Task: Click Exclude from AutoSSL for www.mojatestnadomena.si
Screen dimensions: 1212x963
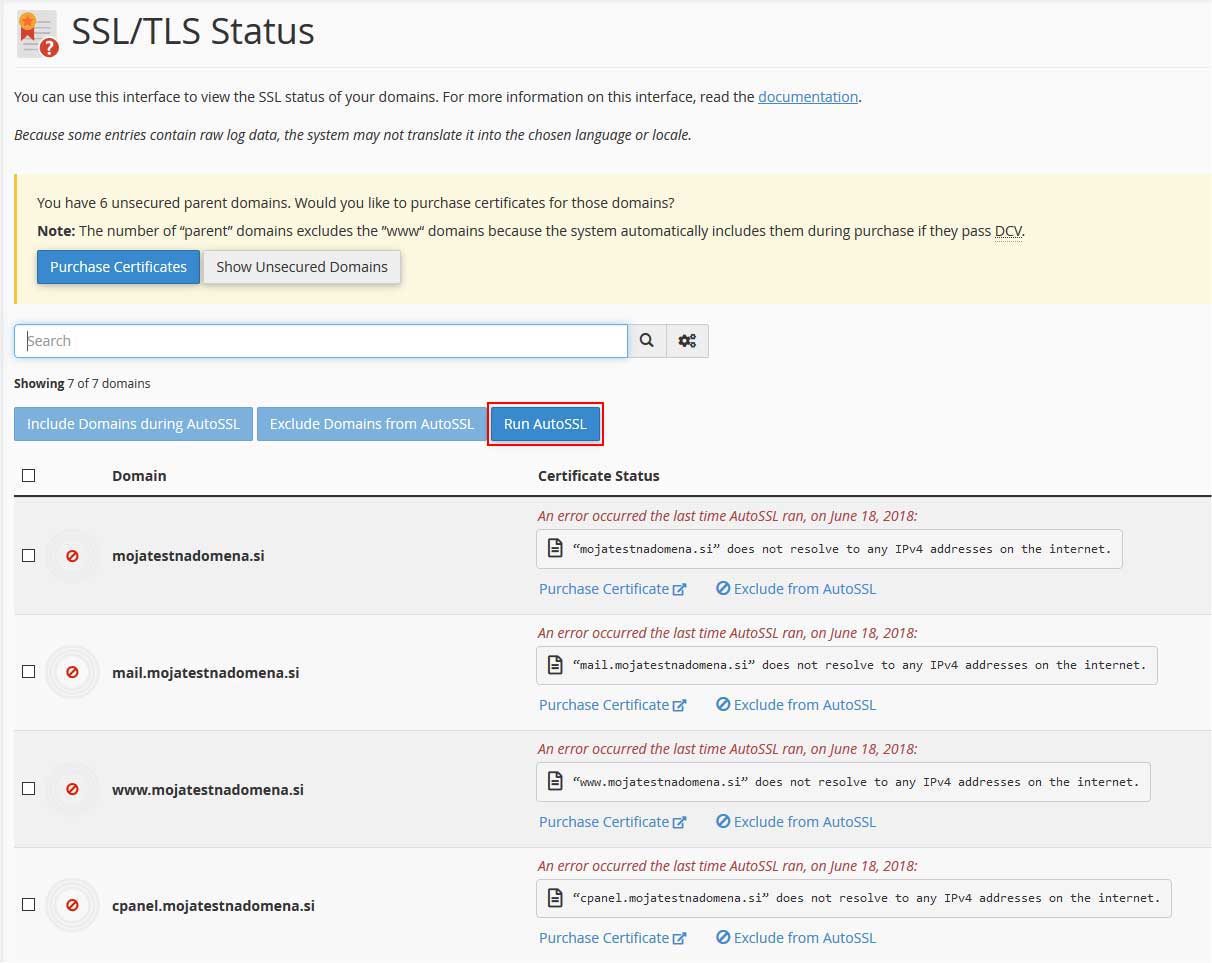Action: 796,822
